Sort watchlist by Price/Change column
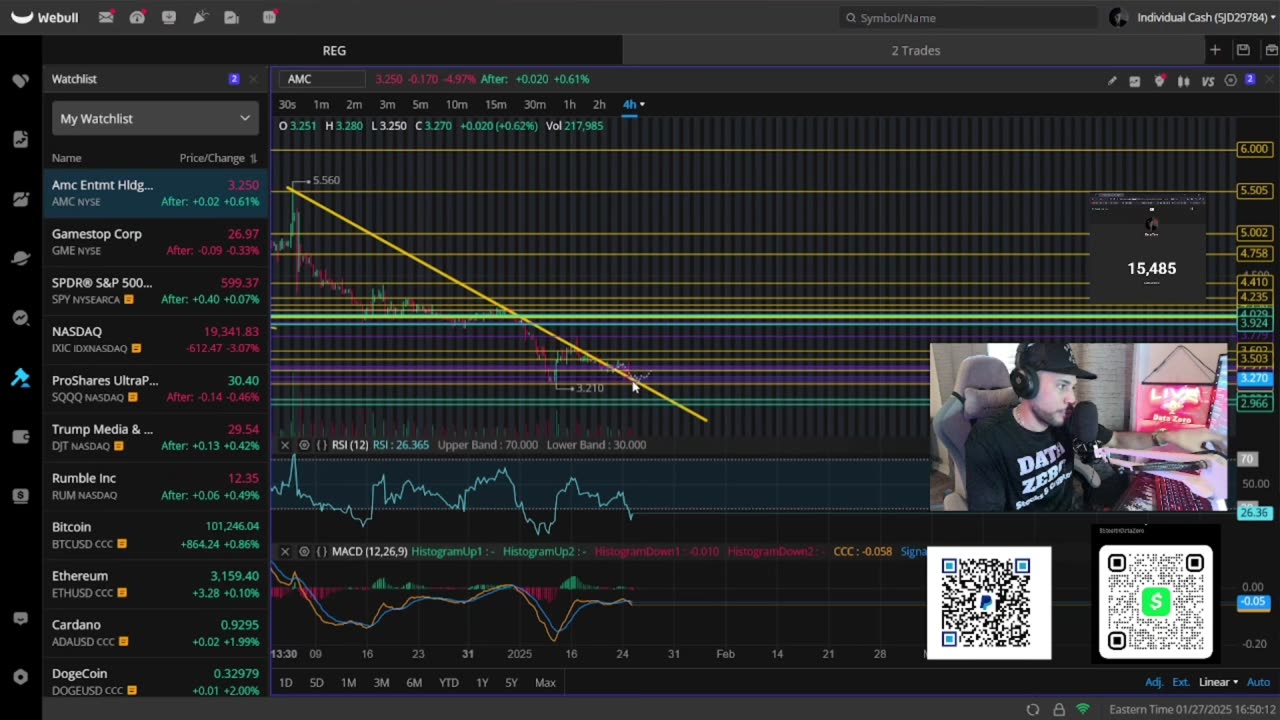 coord(218,158)
